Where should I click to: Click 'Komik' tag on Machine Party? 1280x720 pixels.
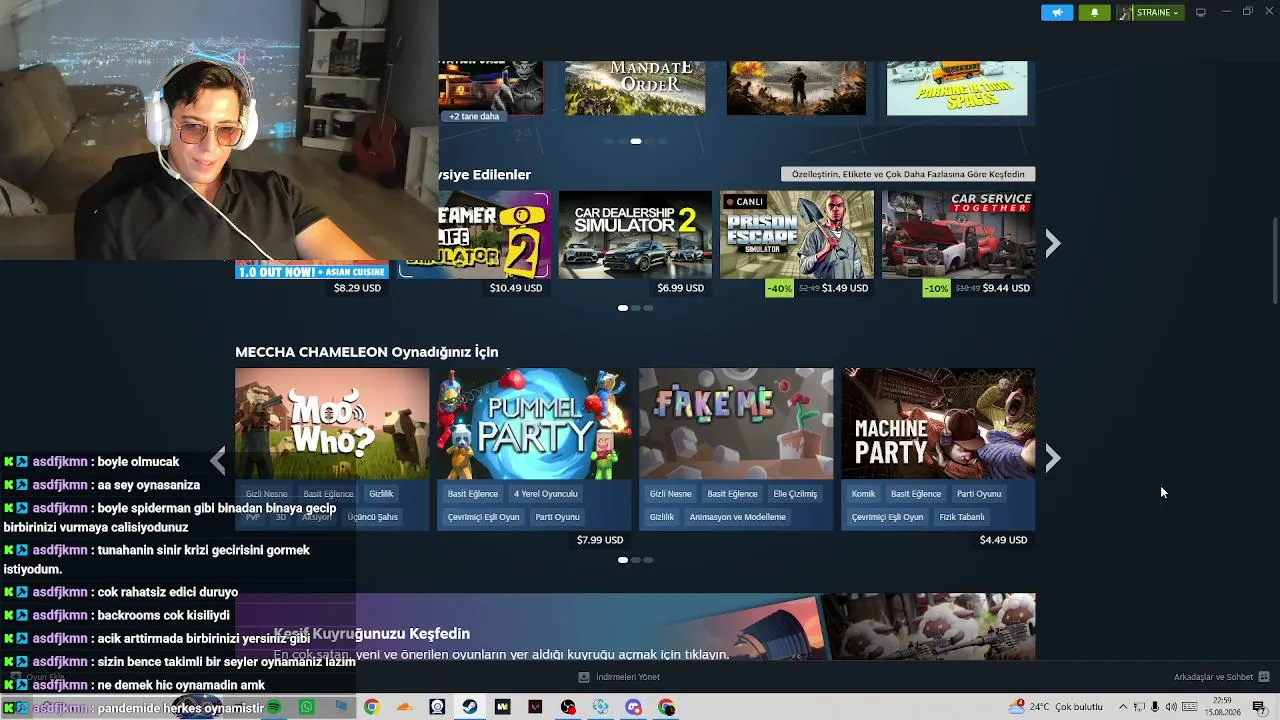tap(863, 494)
